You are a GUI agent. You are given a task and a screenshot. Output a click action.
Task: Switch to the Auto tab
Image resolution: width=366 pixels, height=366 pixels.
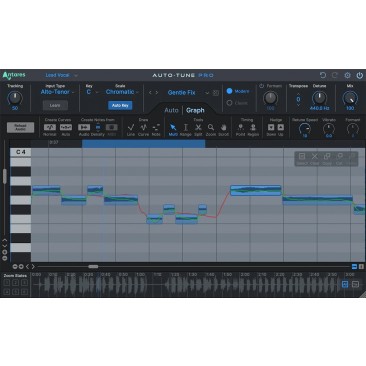tap(171, 110)
